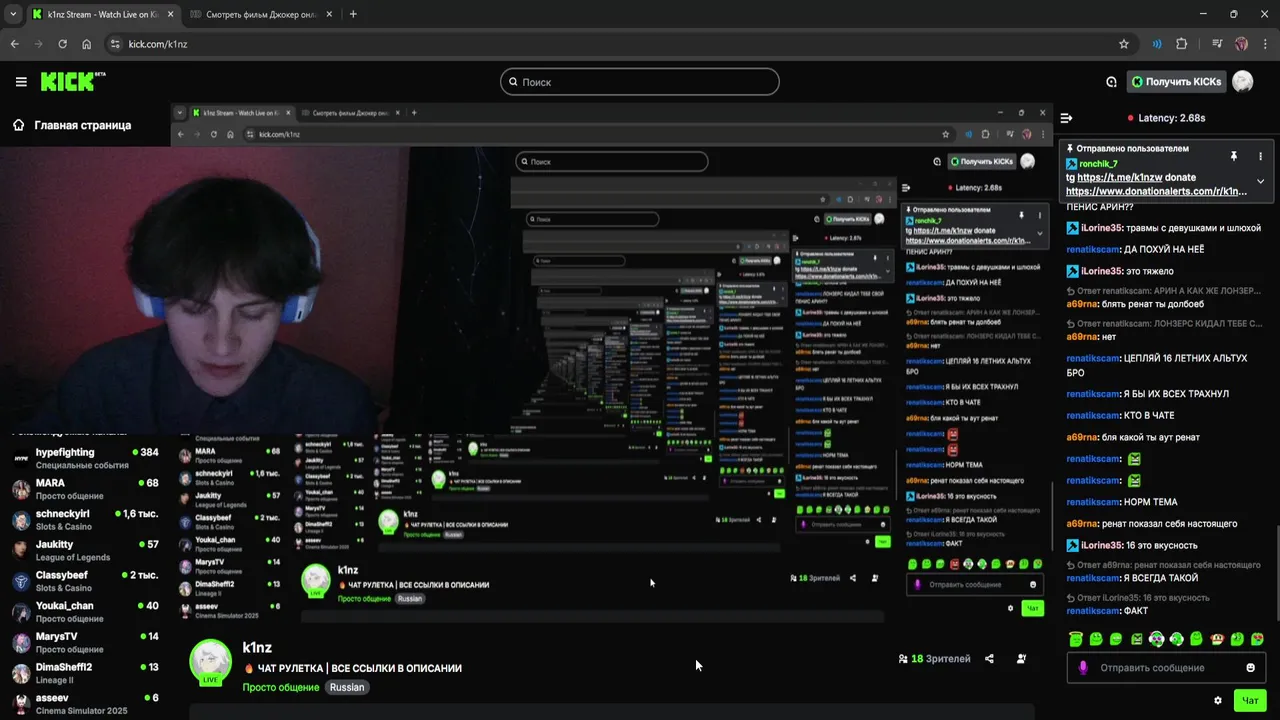The width and height of the screenshot is (1280, 720).
Task: Select the angry square emote in emote bar
Action: [1136, 639]
